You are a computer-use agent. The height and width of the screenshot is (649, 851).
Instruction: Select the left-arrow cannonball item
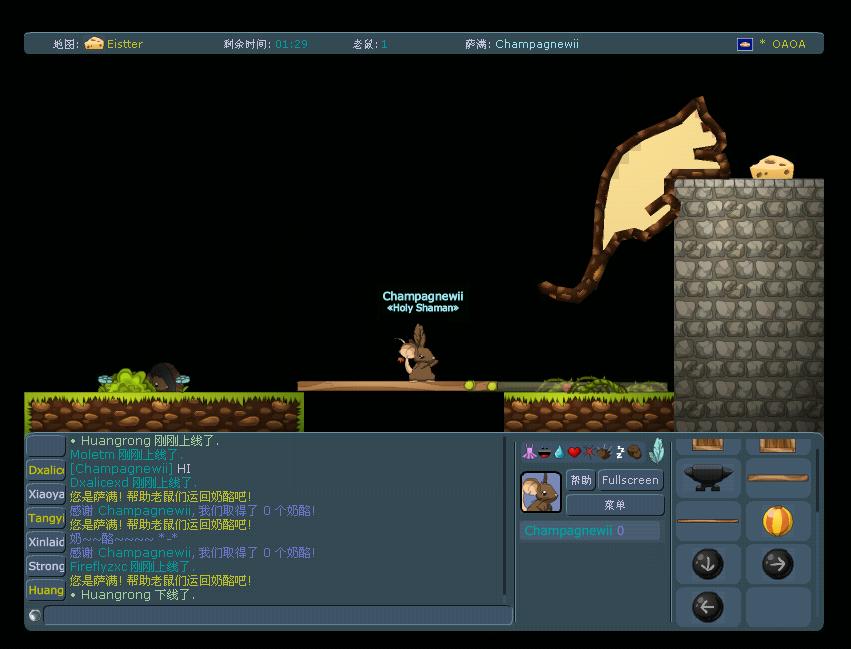[x=708, y=607]
